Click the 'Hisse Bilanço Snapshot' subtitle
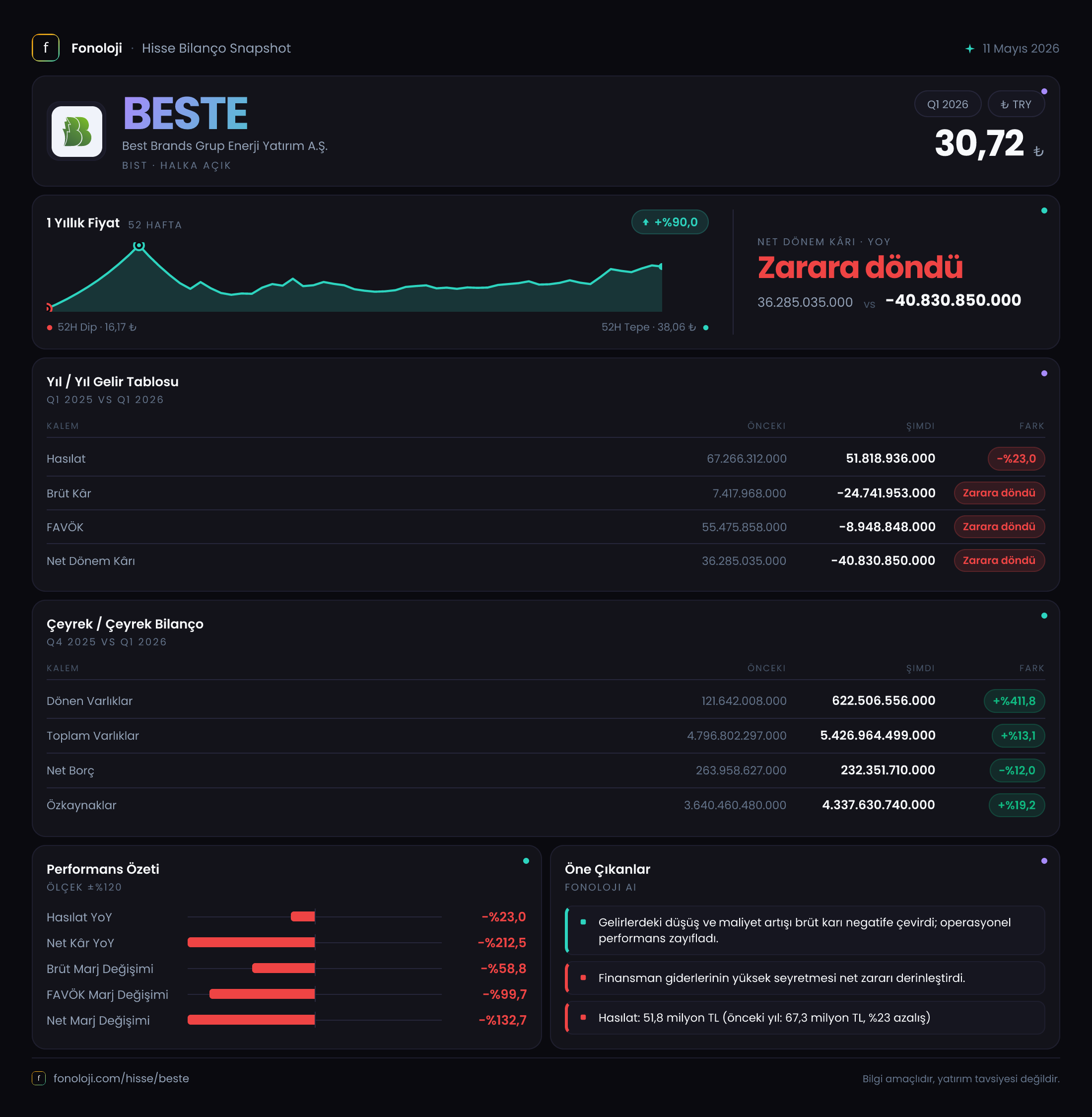The image size is (1092, 1117). coord(216,48)
